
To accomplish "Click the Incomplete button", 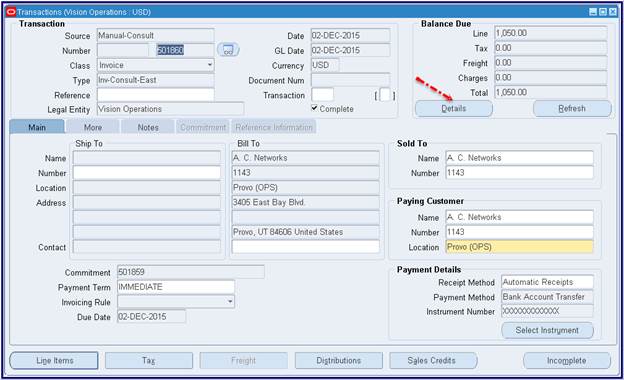I will 567,361.
